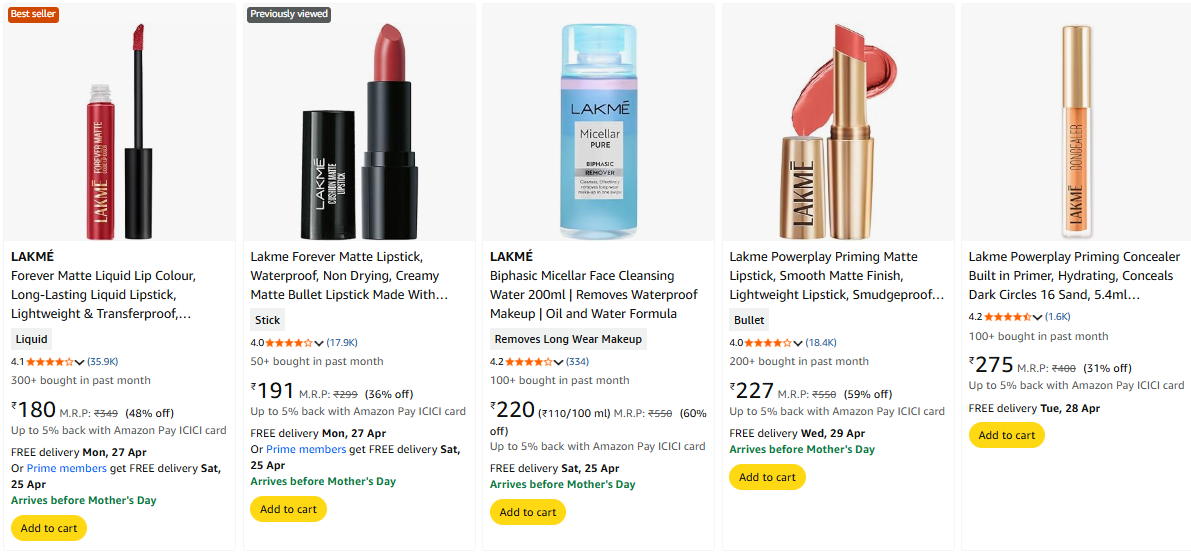1191x554 pixels.
Task: Expand the 4.0 rating arrow beside 18.4K
Action: (x=799, y=343)
